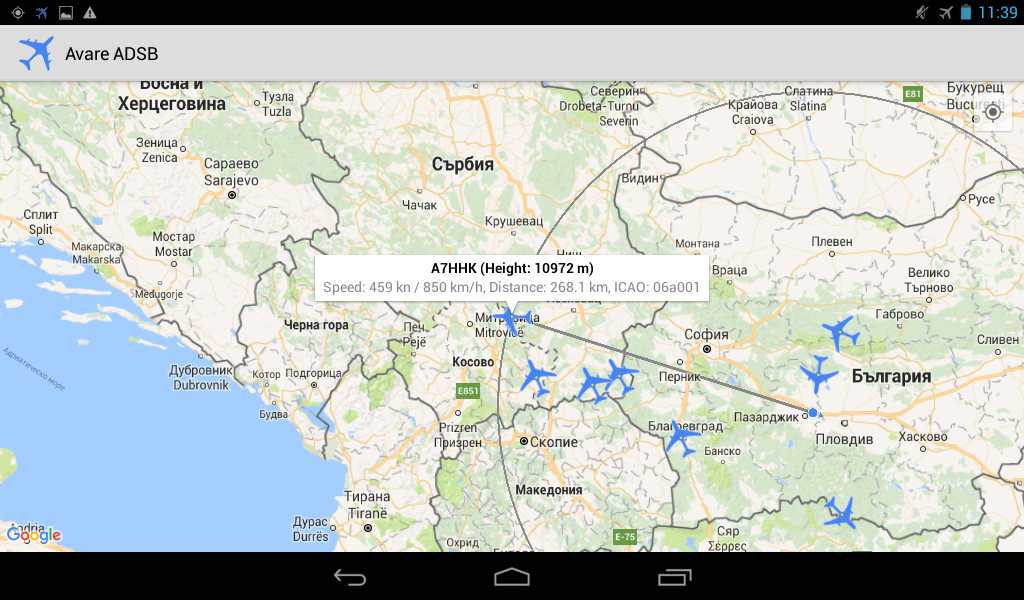Select the aircraft marker below Gabrovo
Image resolution: width=1024 pixels, height=600 pixels.
click(841, 332)
